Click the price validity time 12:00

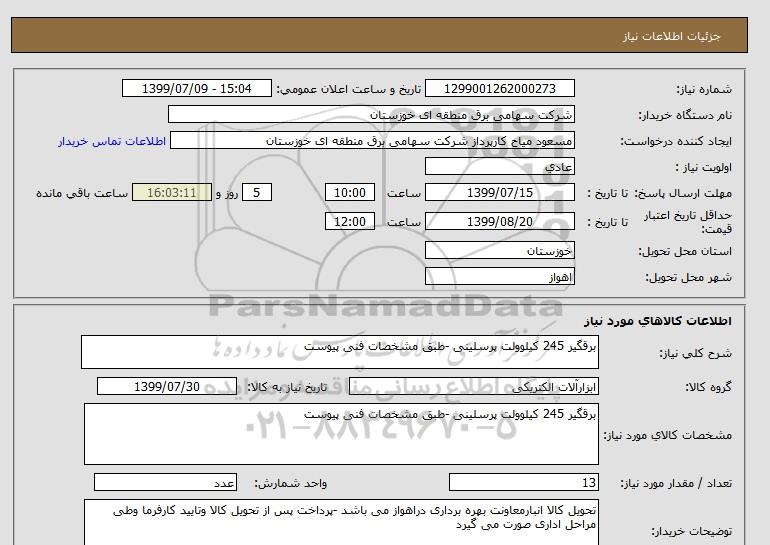coord(350,221)
